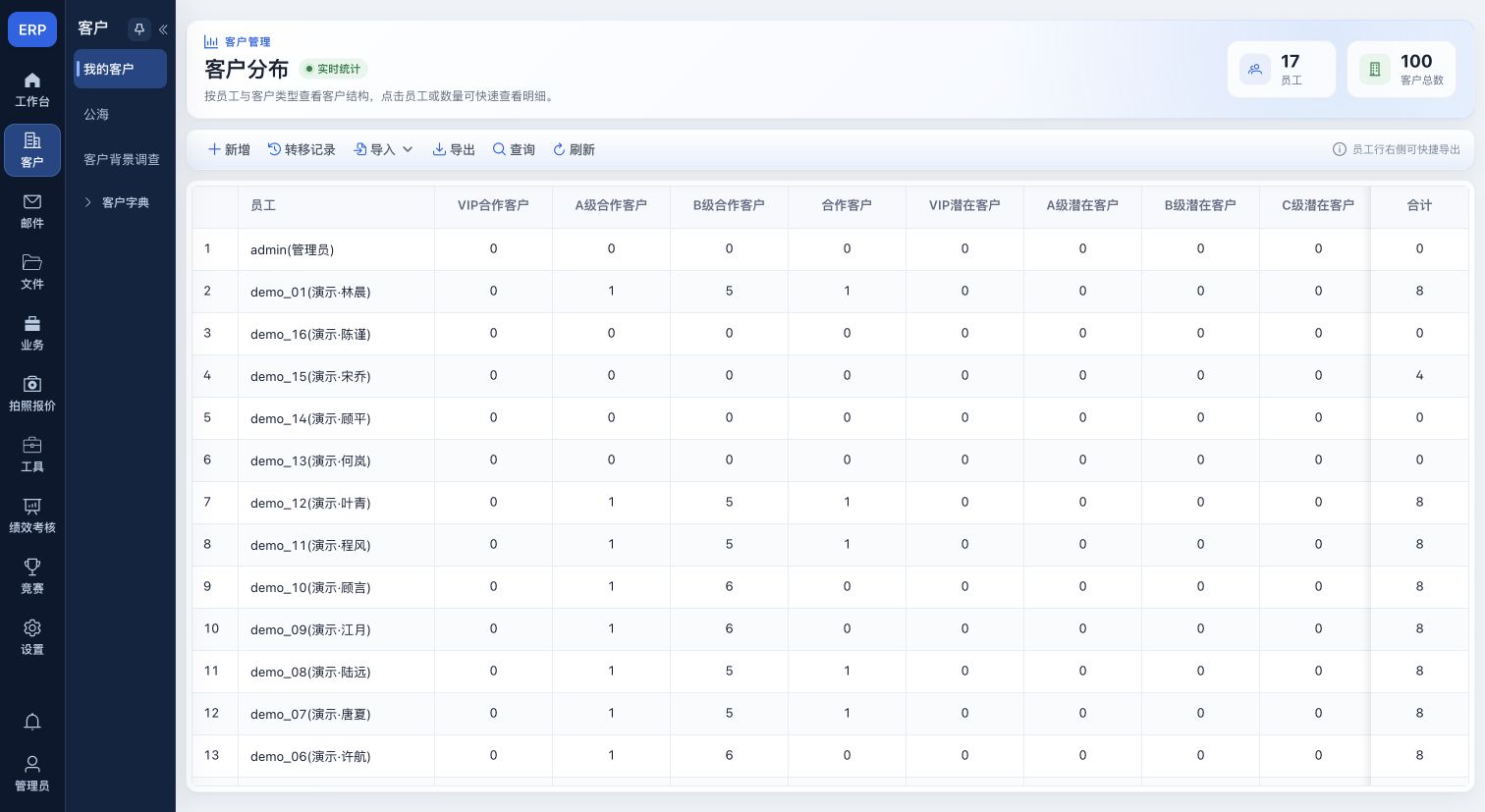Image resolution: width=1485 pixels, height=812 pixels.
Task: Click the 刷新 button
Action: click(574, 149)
